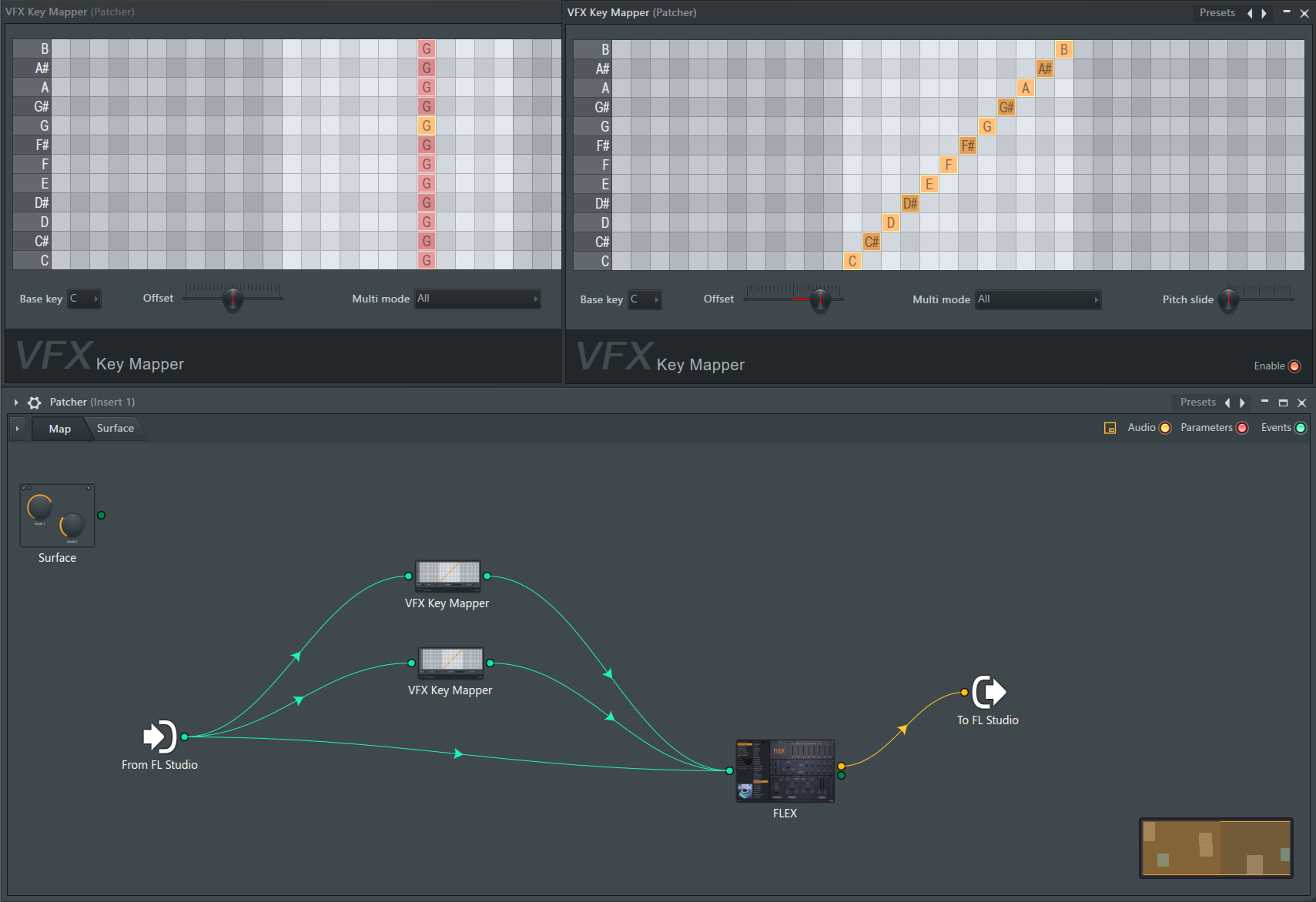Expand the Patcher tab bar arrow

click(x=17, y=429)
